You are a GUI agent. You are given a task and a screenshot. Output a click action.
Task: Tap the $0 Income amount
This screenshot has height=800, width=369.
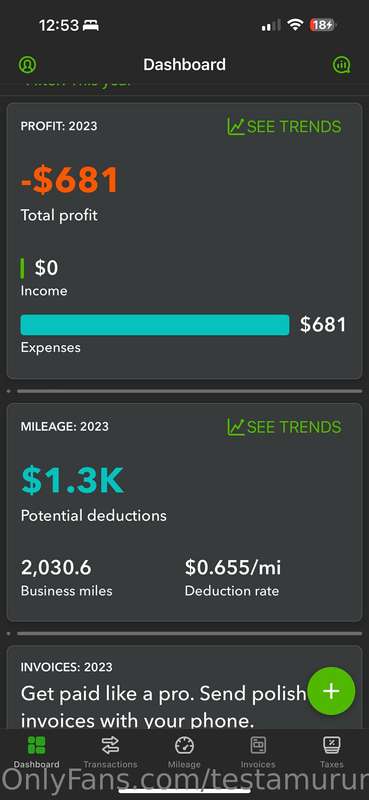(x=46, y=268)
